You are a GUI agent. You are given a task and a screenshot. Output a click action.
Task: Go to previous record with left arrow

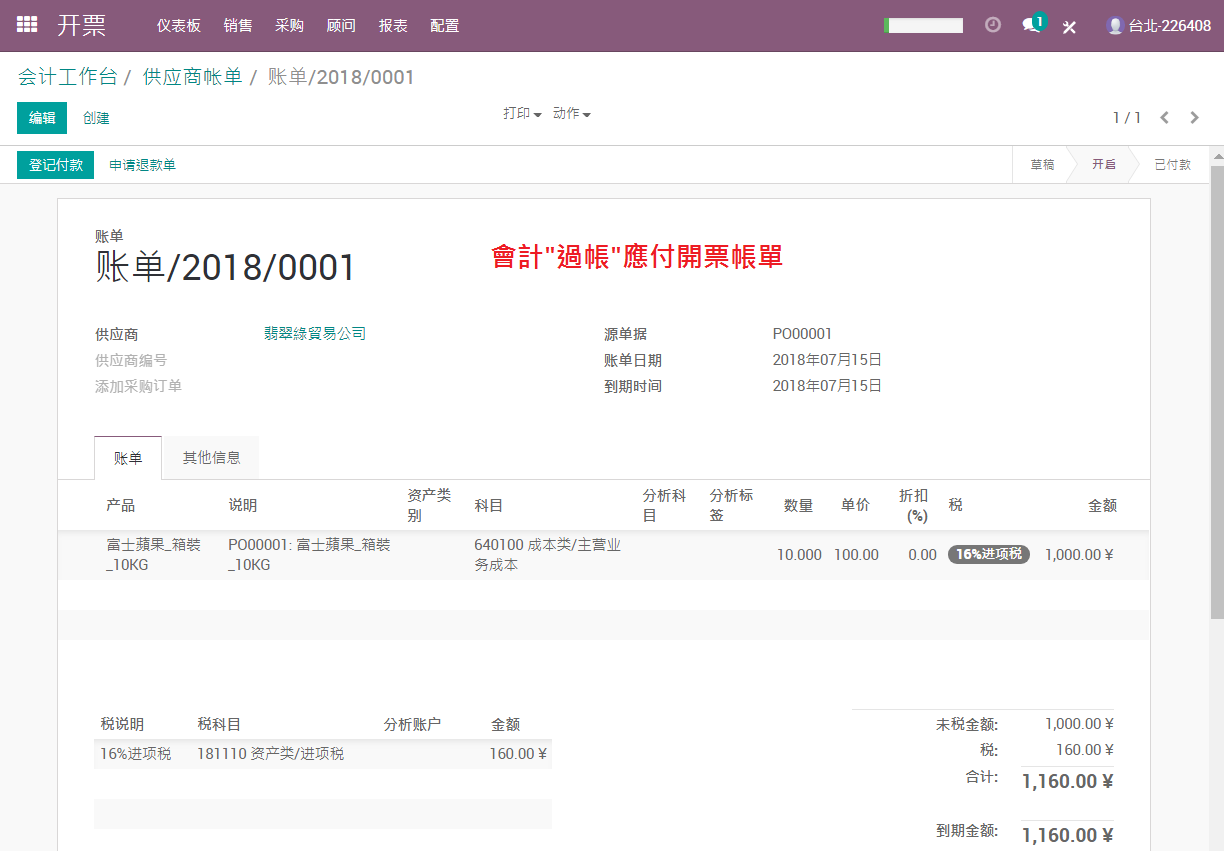tap(1165, 118)
